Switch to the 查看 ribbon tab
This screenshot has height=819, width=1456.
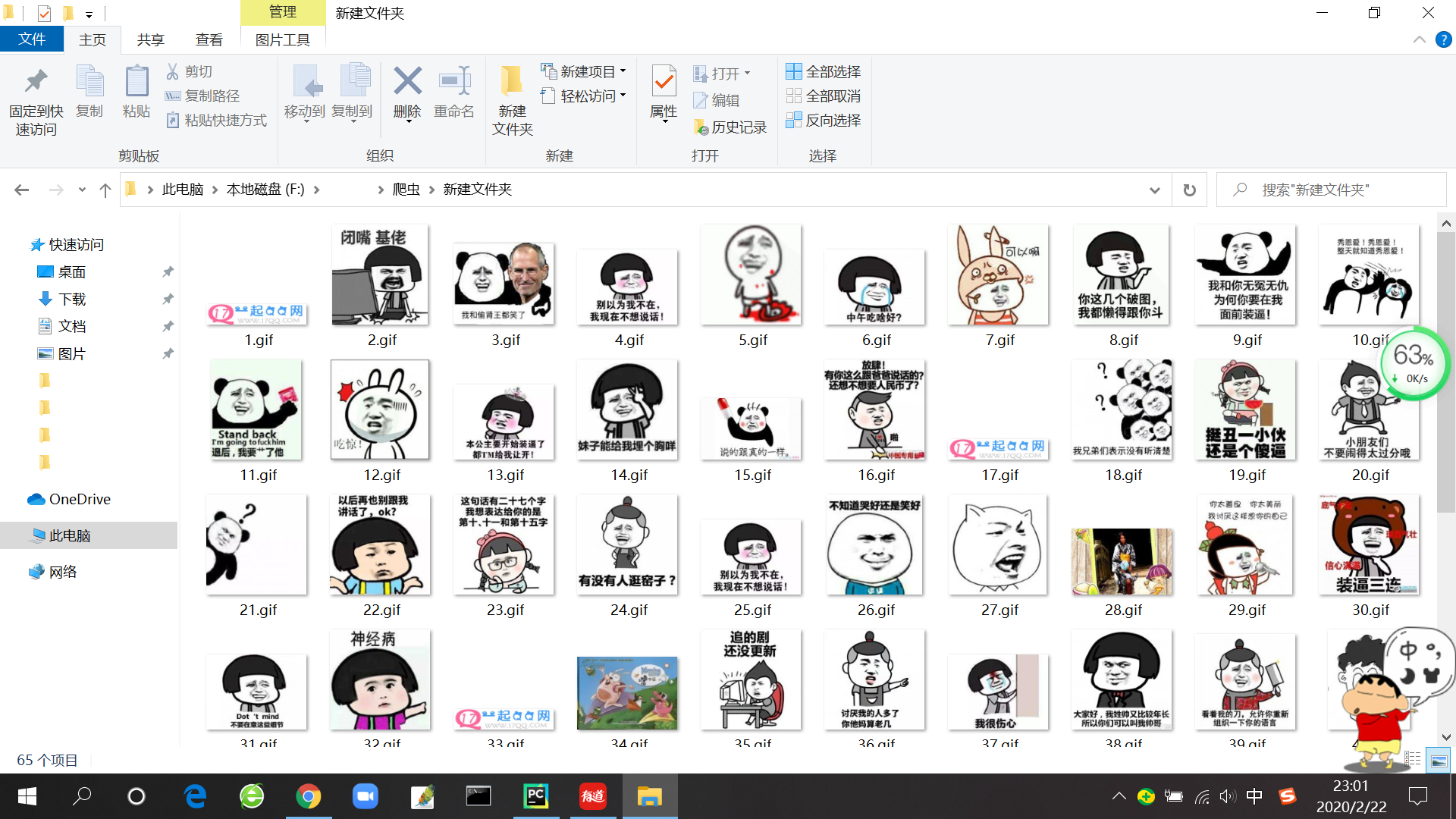[209, 39]
